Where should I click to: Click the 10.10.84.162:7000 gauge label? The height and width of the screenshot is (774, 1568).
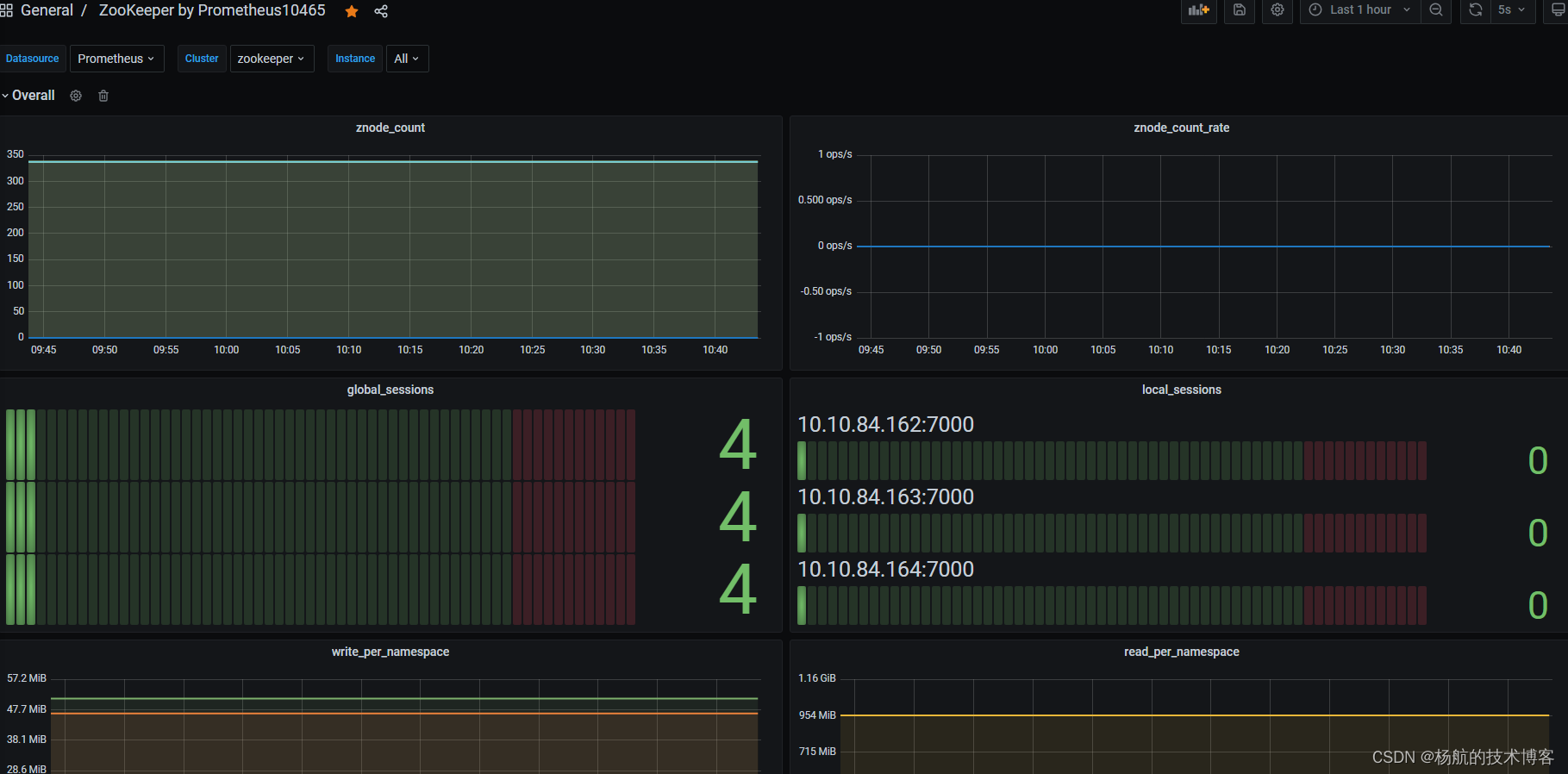point(885,424)
